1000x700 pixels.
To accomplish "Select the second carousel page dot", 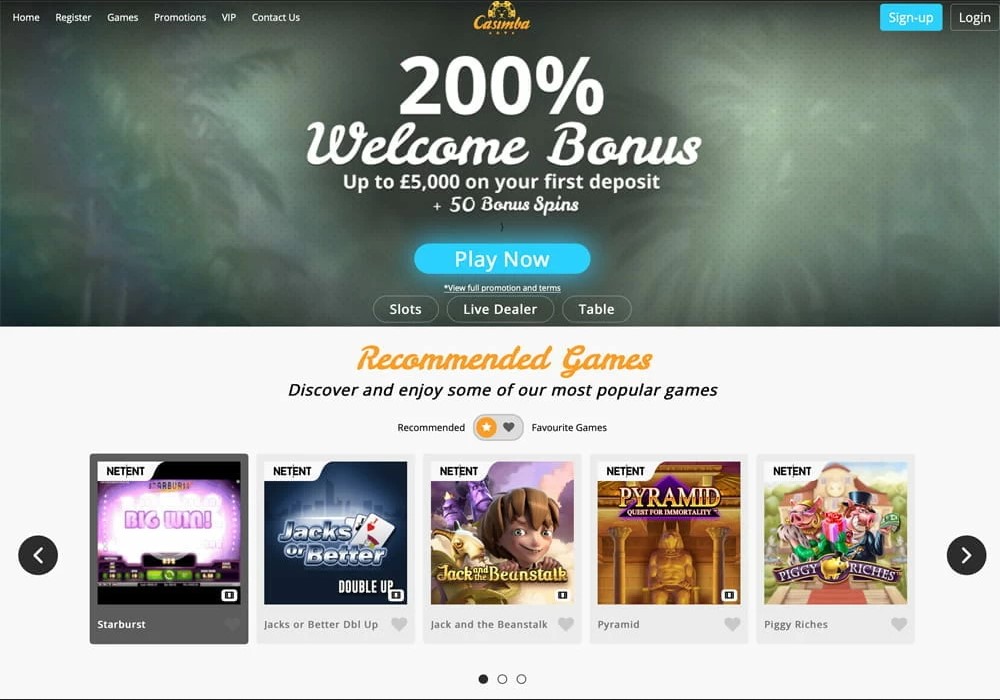I will click(503, 679).
